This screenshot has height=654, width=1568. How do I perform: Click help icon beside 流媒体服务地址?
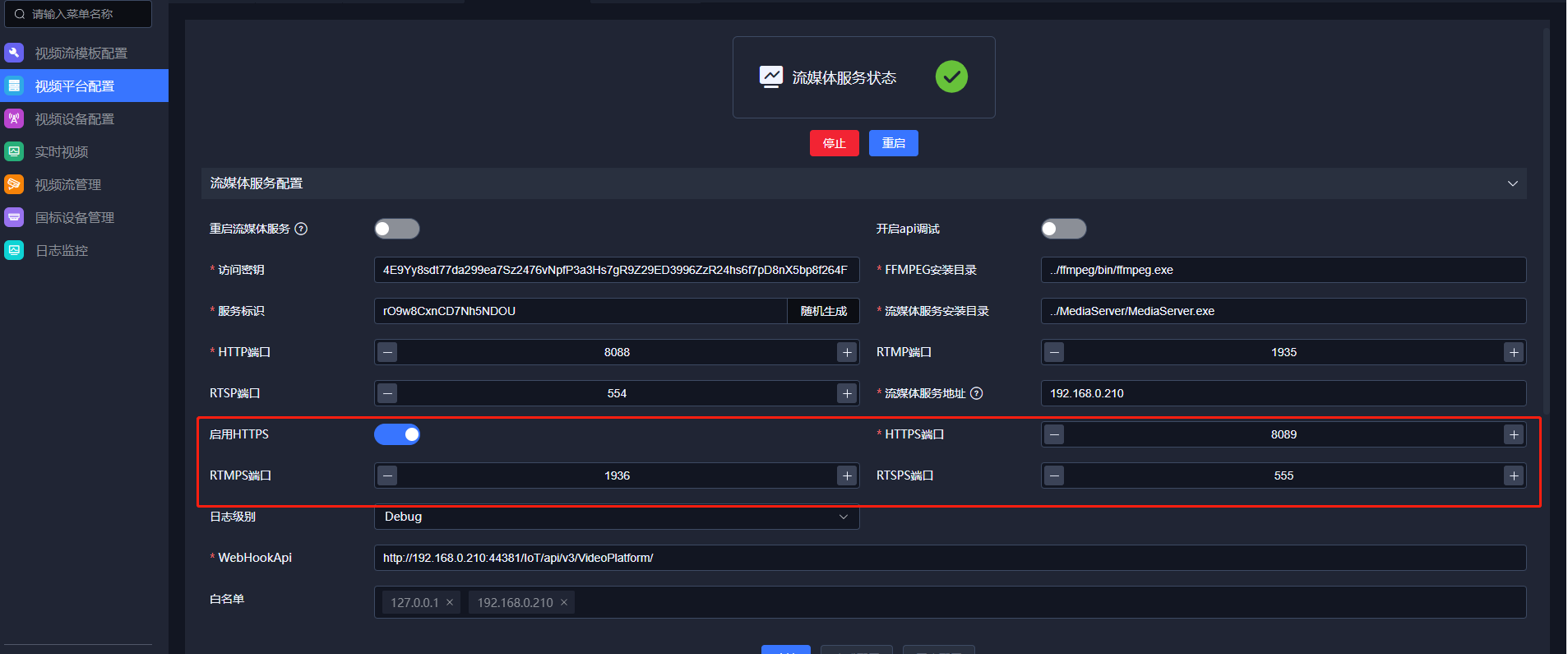[x=977, y=393]
